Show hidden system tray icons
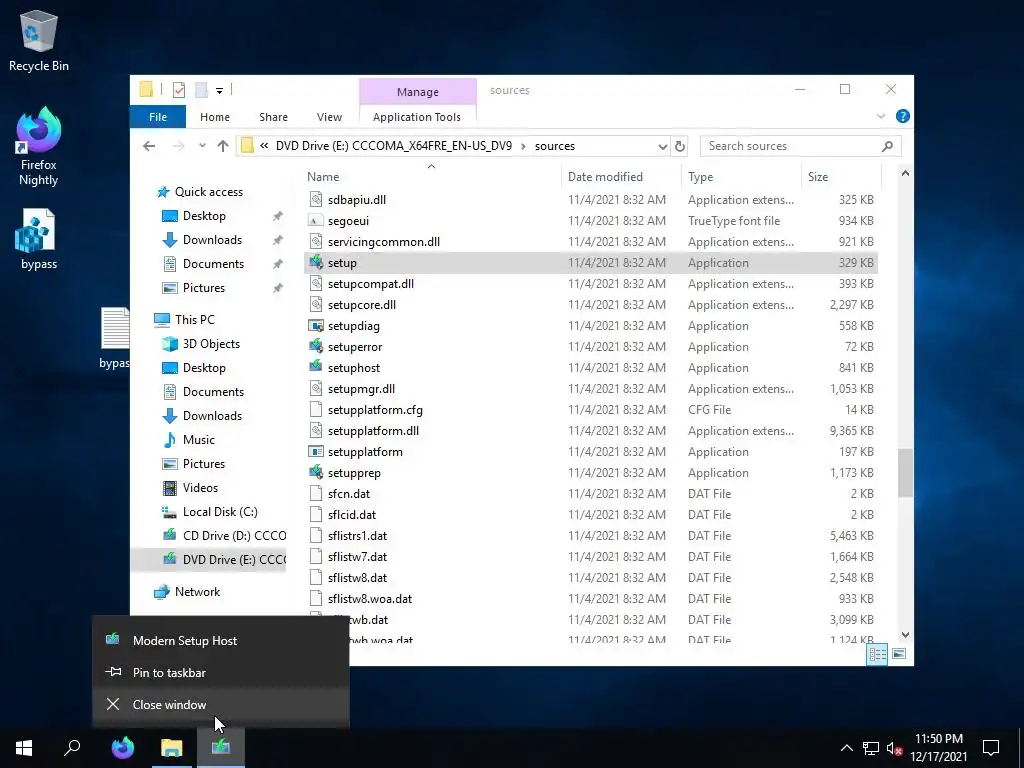Screen dimensions: 1024x768 846,748
